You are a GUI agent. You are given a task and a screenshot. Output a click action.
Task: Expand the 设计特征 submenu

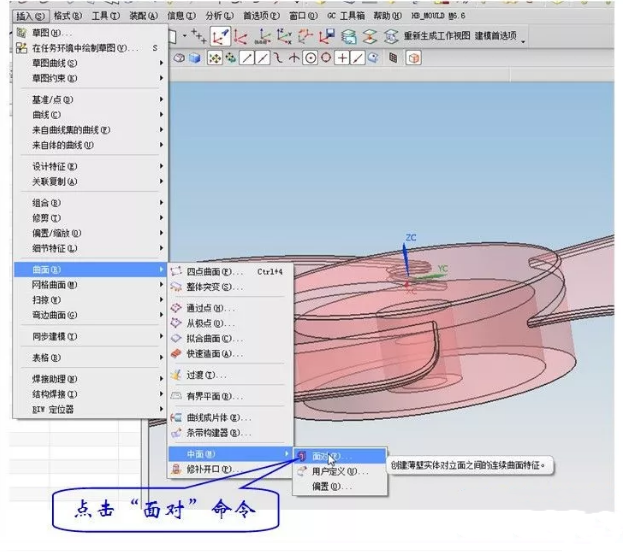(90, 166)
